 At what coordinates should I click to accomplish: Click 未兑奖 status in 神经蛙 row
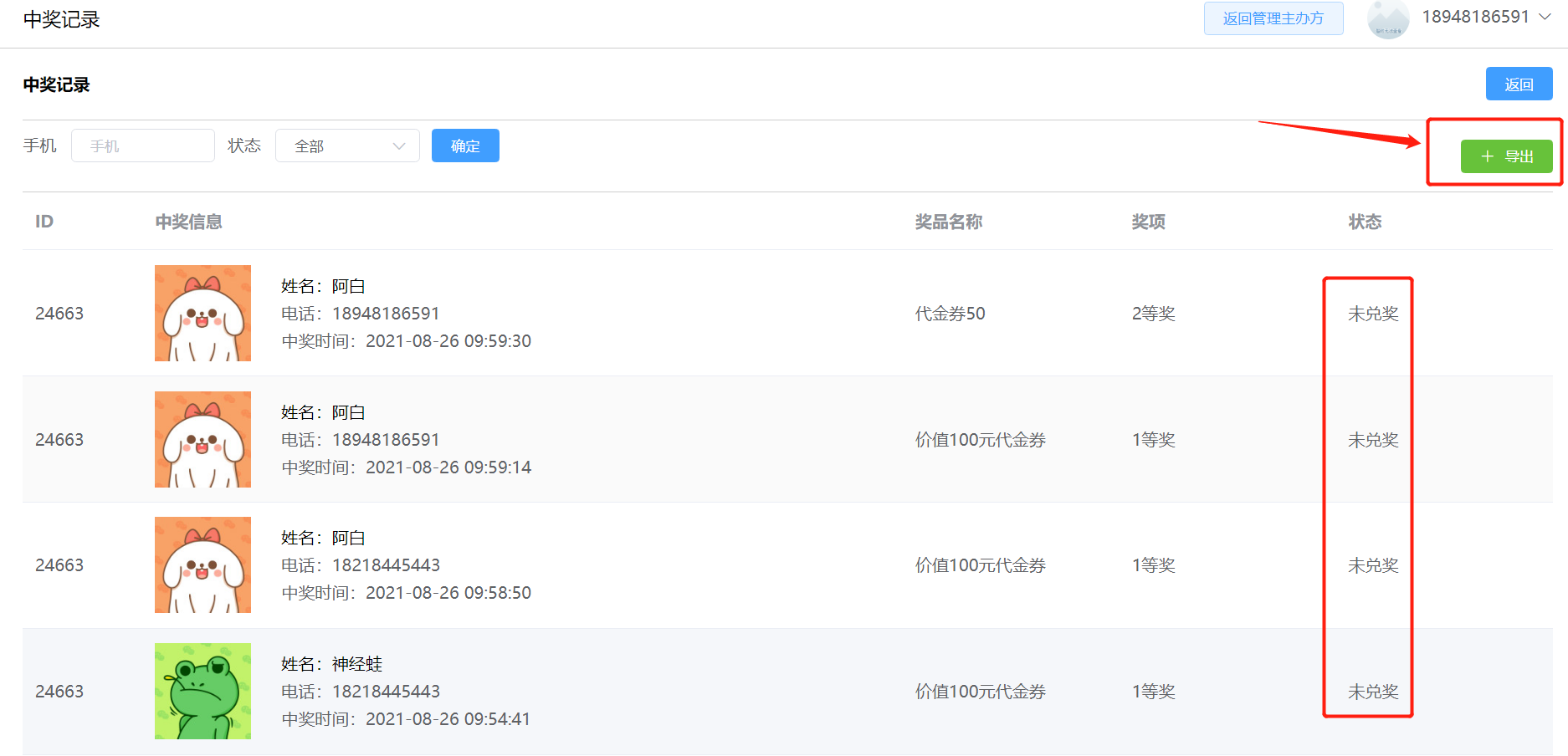point(1373,692)
